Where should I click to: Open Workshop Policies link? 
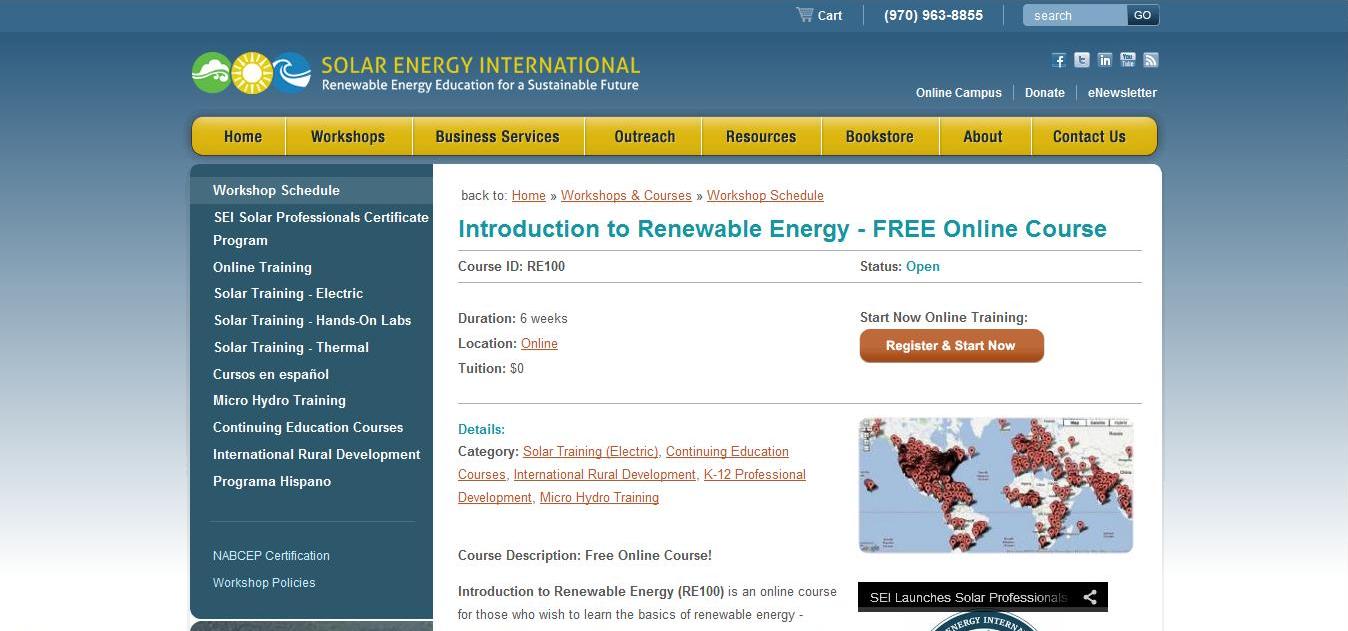[x=264, y=583]
